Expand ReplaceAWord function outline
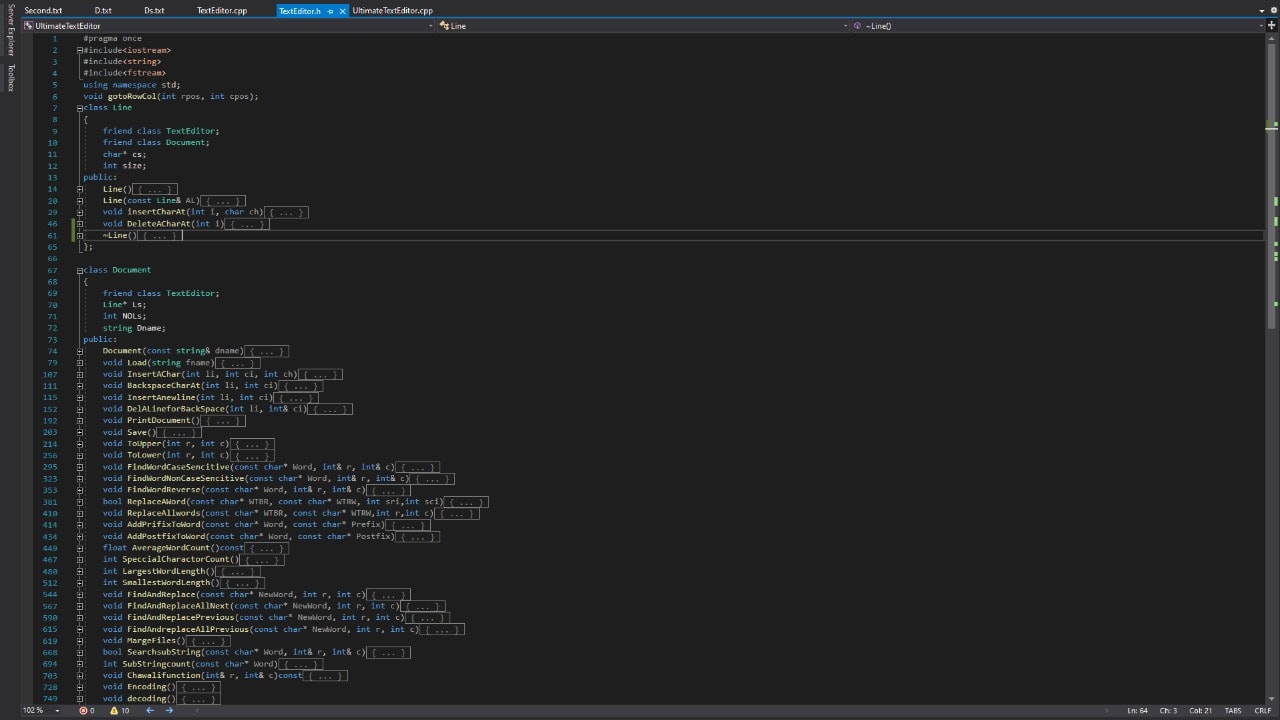This screenshot has height=720, width=1280. tap(80, 502)
